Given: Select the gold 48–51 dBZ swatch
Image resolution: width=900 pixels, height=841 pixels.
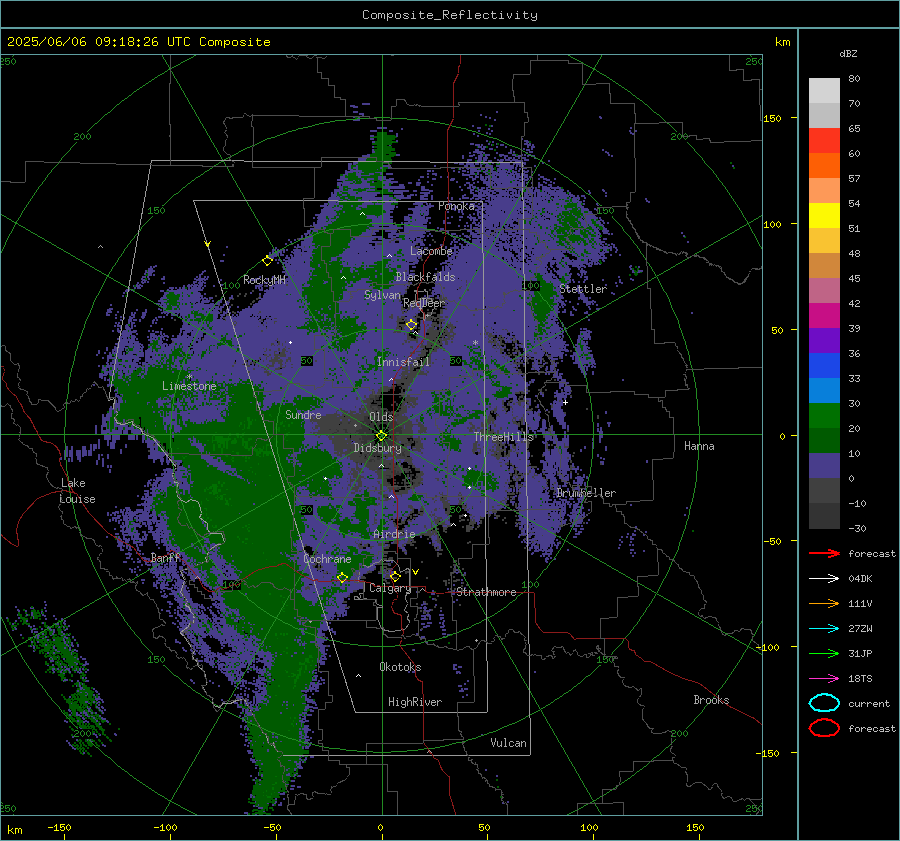Looking at the screenshot, I should pyautogui.click(x=824, y=241).
